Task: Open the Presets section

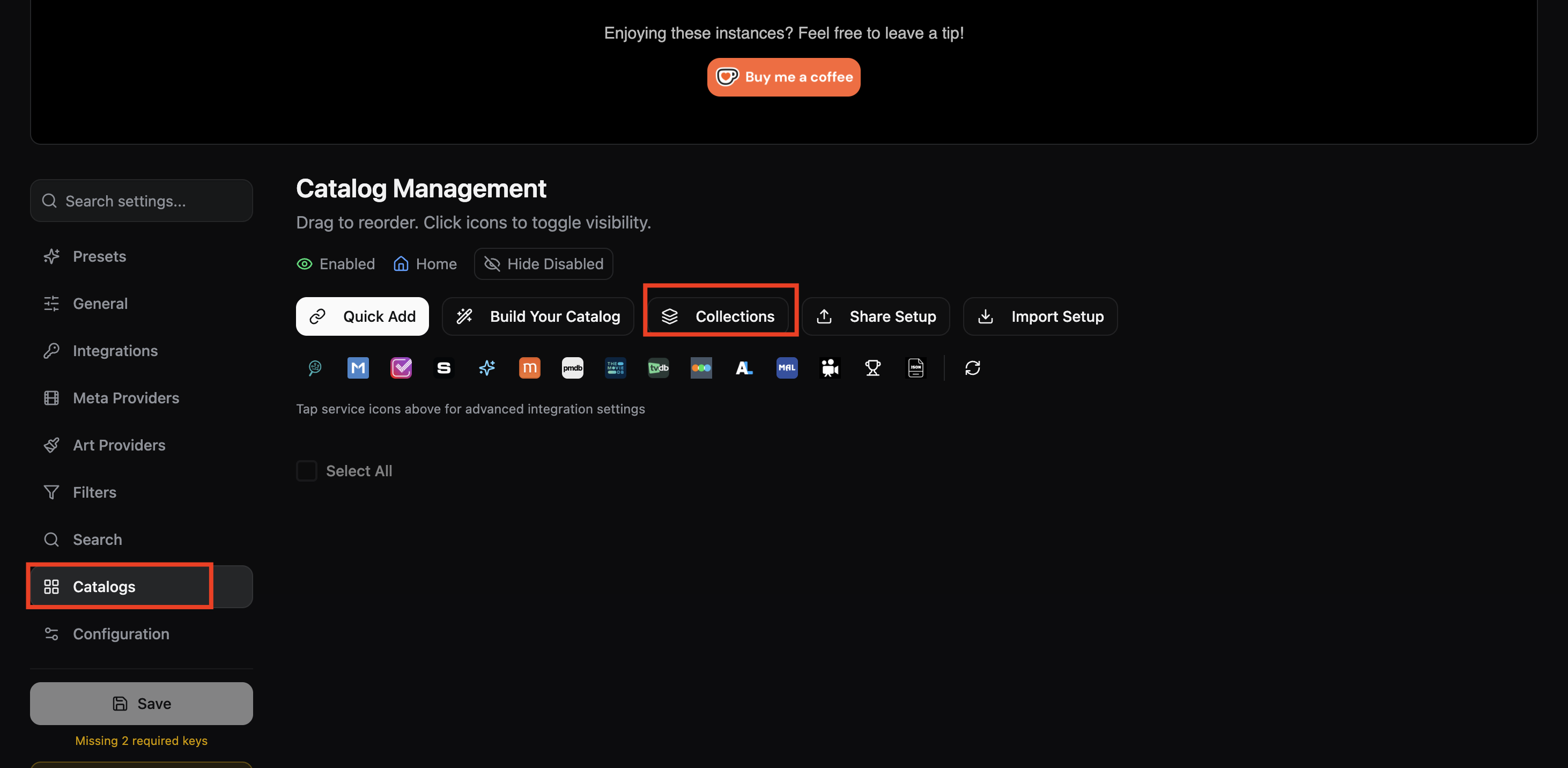Action: coord(141,256)
